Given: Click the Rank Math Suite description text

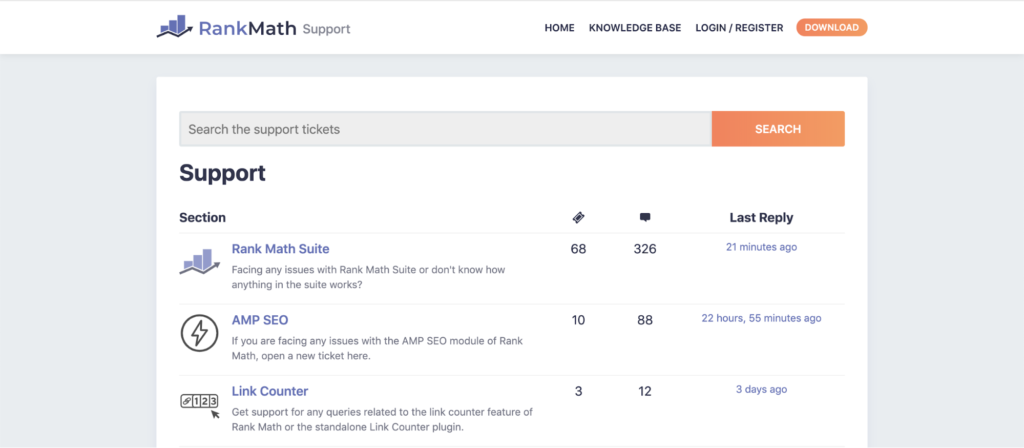Looking at the screenshot, I should 368,278.
